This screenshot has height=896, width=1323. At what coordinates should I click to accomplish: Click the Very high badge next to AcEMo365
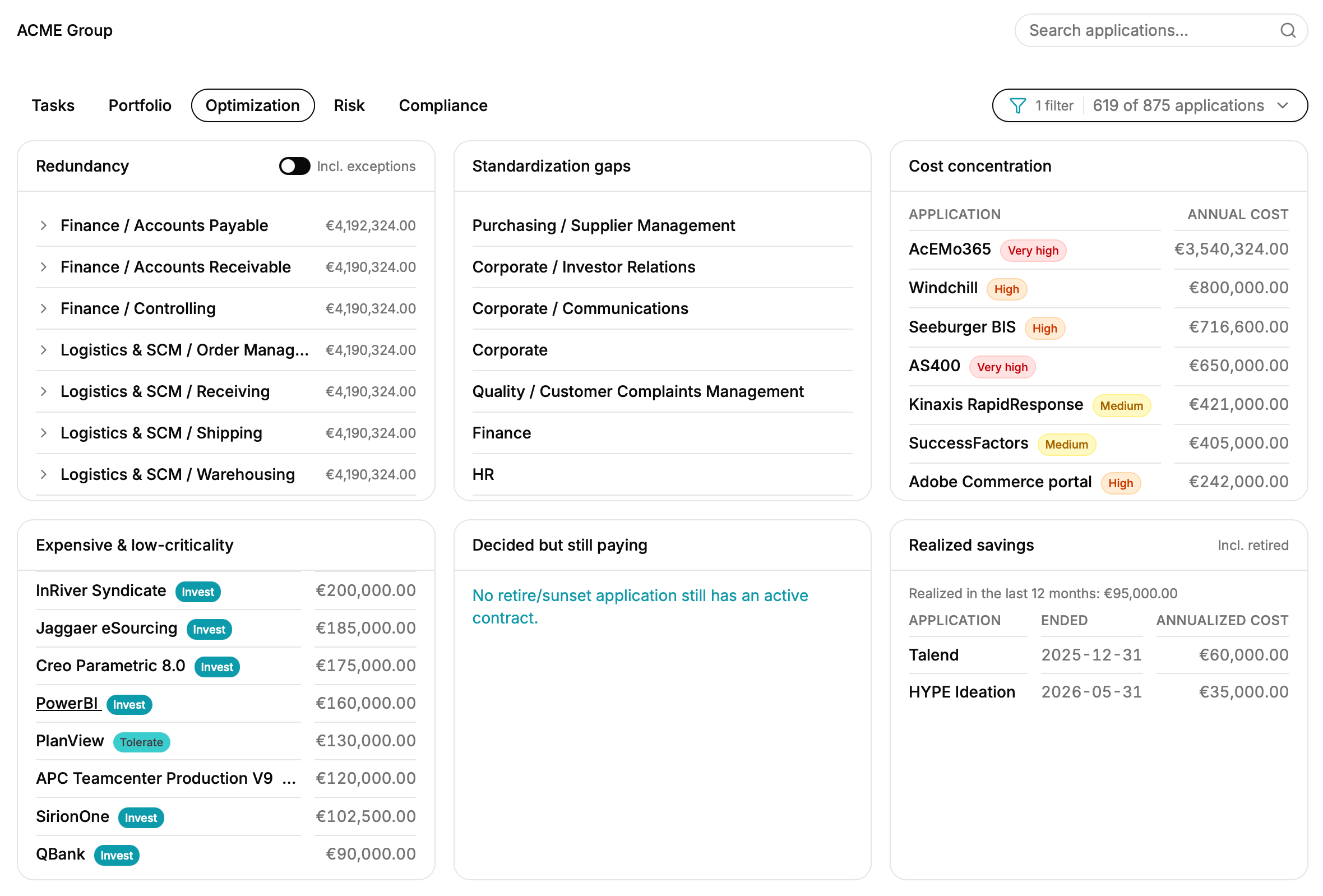(x=1033, y=251)
